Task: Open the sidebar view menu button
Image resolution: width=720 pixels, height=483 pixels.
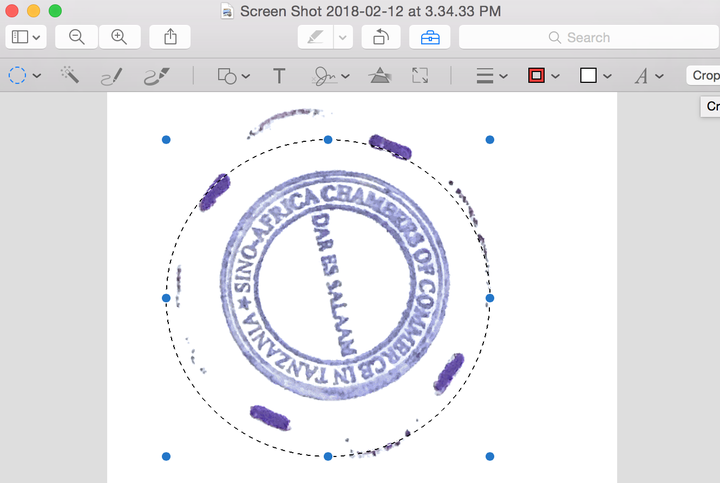Action: [x=26, y=37]
